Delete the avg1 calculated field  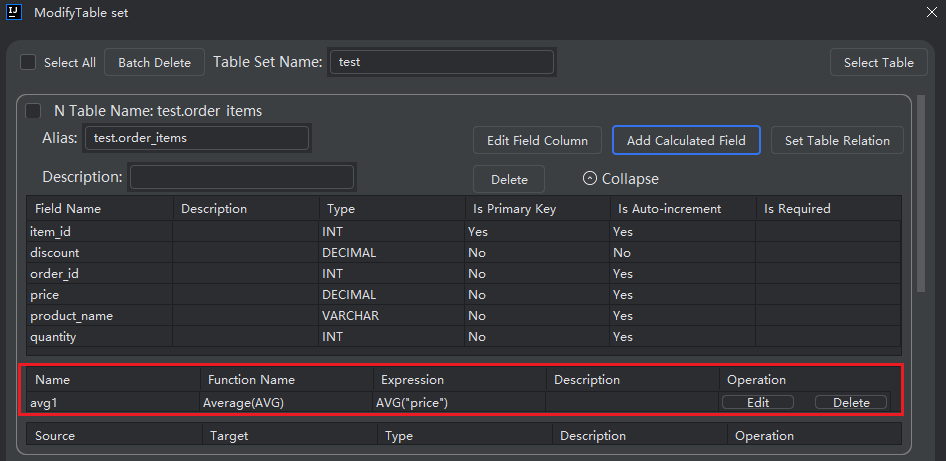click(851, 402)
